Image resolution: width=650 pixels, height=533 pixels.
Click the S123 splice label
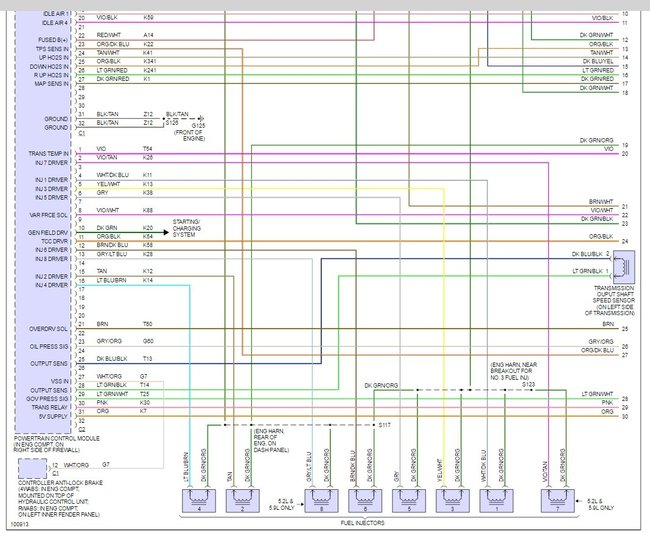528,384
